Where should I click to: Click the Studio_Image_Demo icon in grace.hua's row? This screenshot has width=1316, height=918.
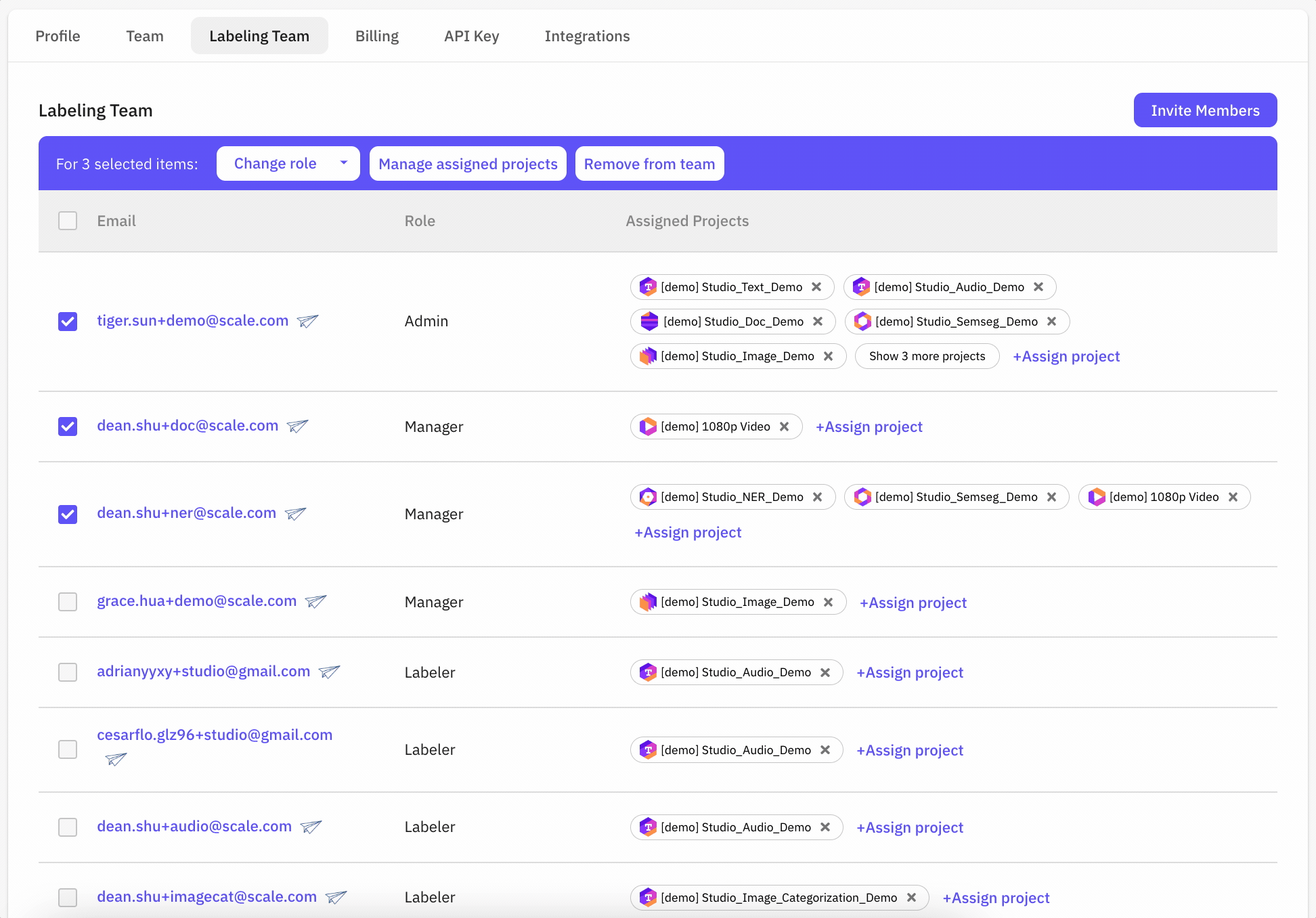pyautogui.click(x=648, y=602)
